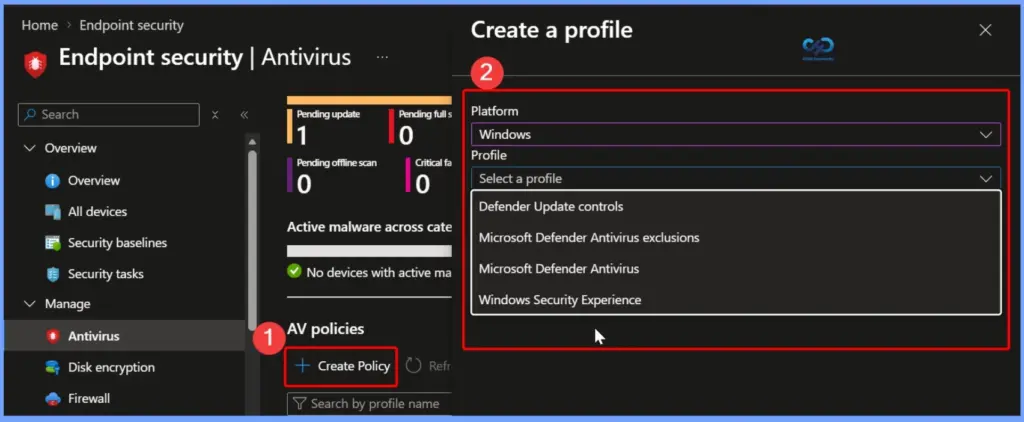Click the Refresh circular arrow icon

pos(413,366)
